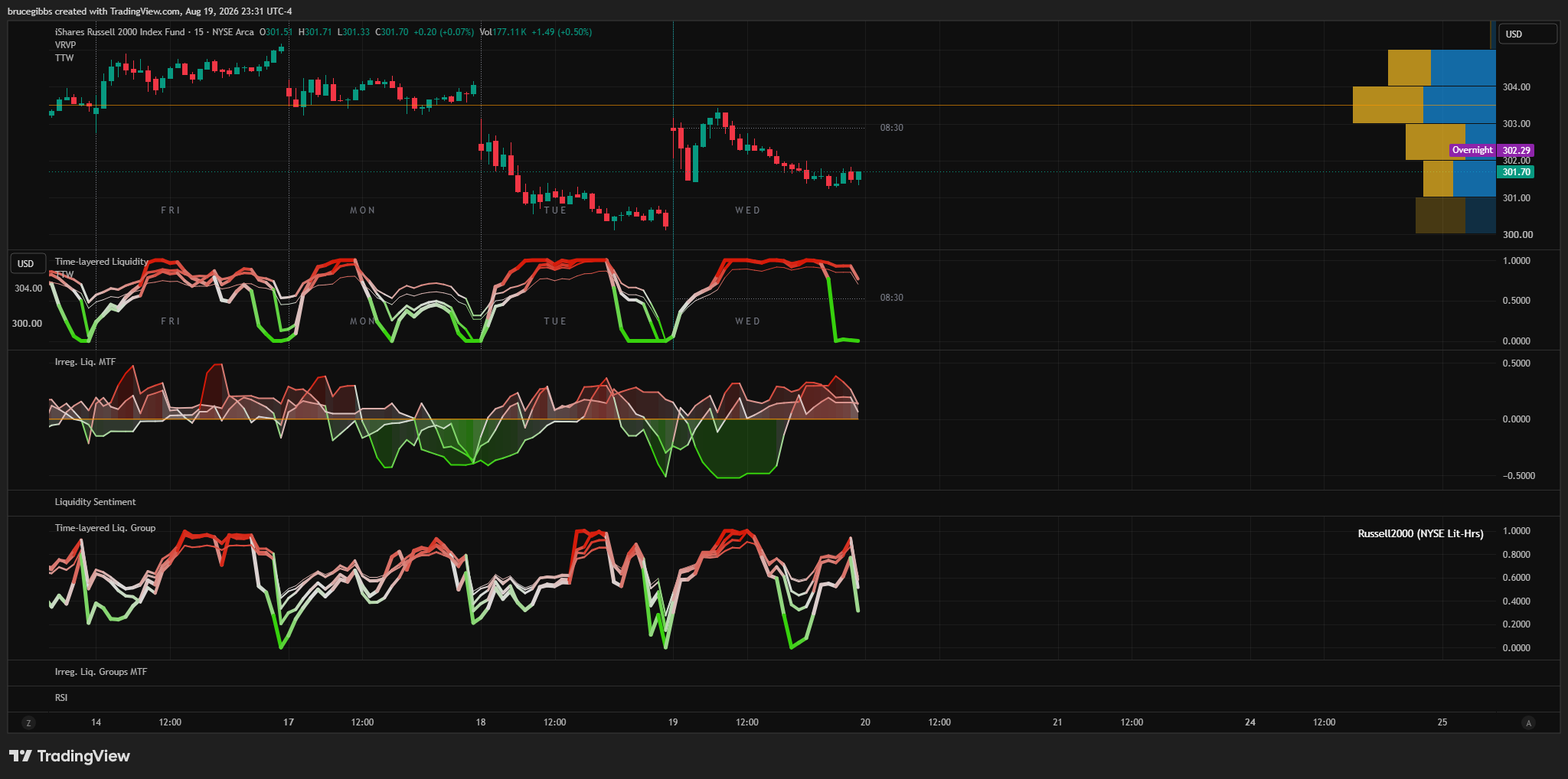Viewport: 1568px width, 779px height.
Task: Click the 0.6000 scale value
Action: click(1517, 578)
